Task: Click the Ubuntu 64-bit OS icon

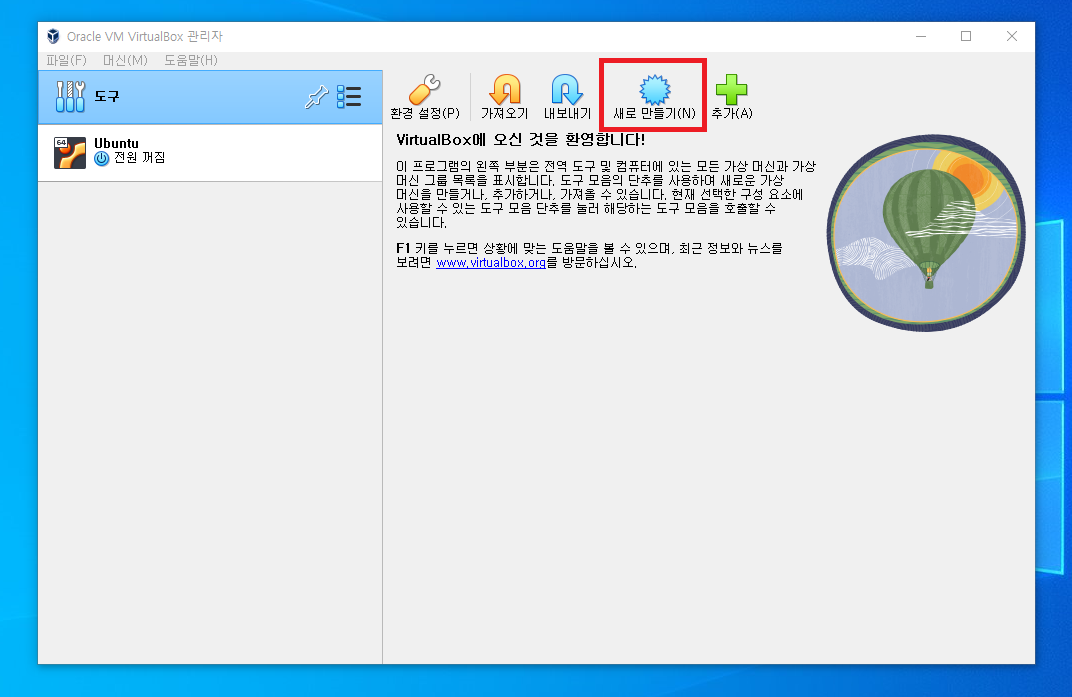Action: pos(70,153)
